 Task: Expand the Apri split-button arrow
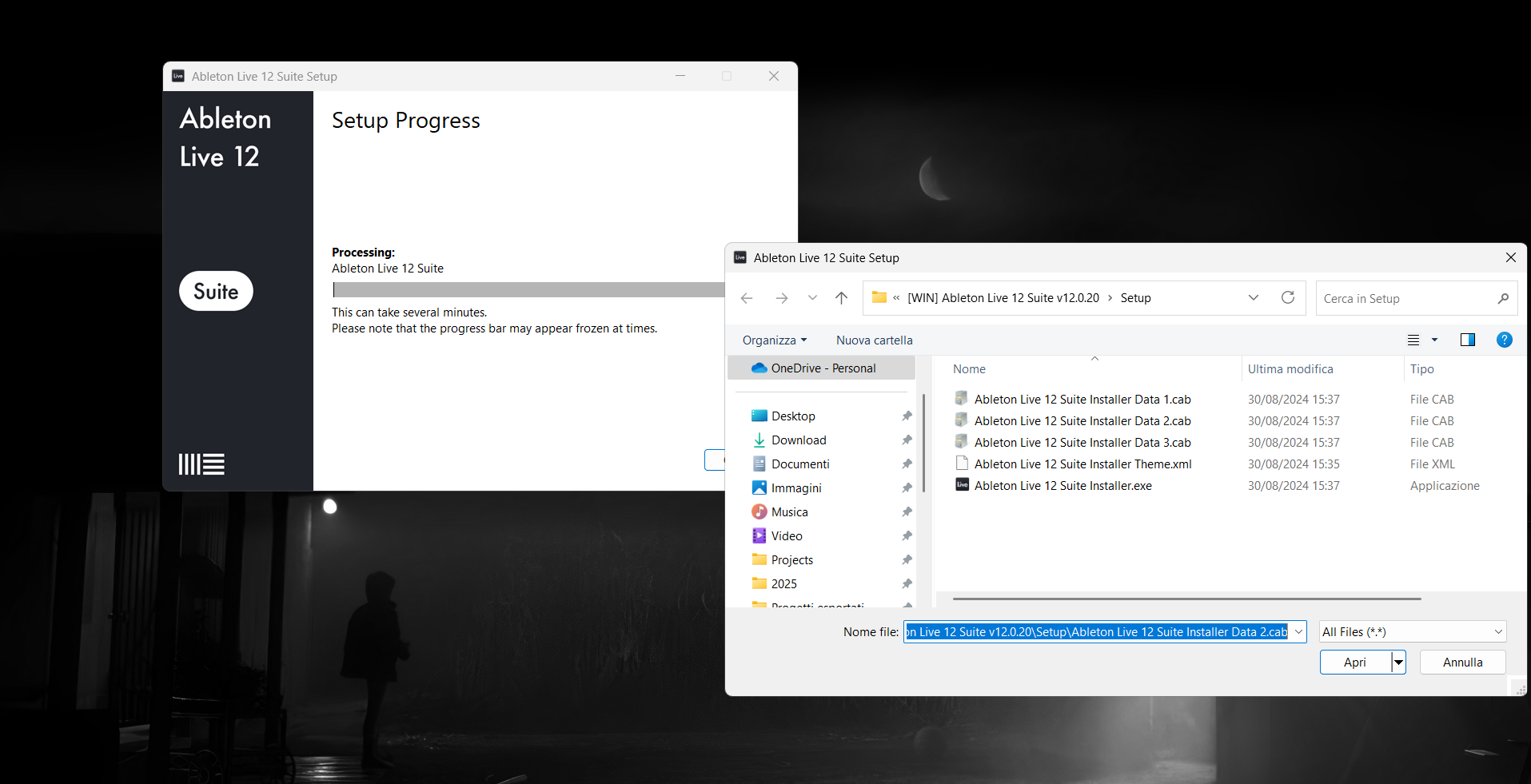1398,662
